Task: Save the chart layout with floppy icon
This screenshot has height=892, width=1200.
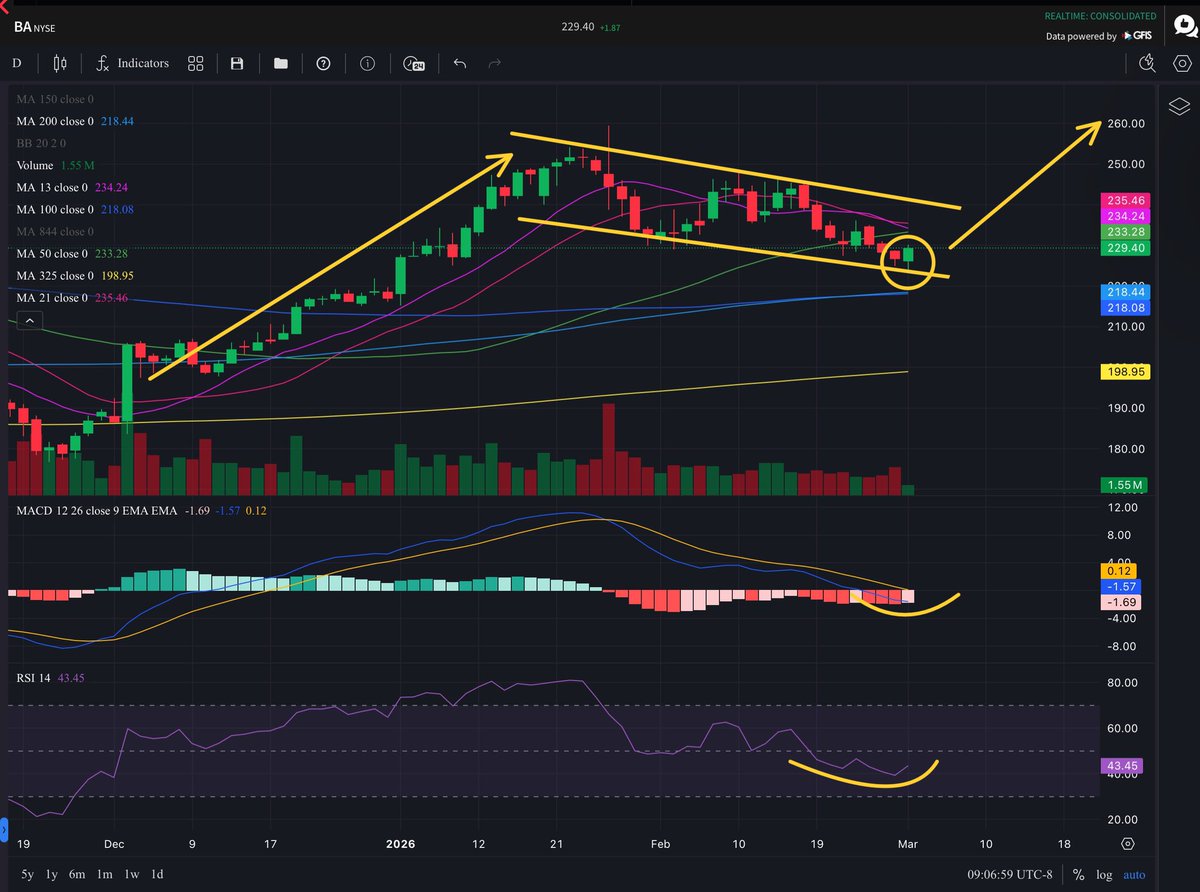Action: click(237, 63)
